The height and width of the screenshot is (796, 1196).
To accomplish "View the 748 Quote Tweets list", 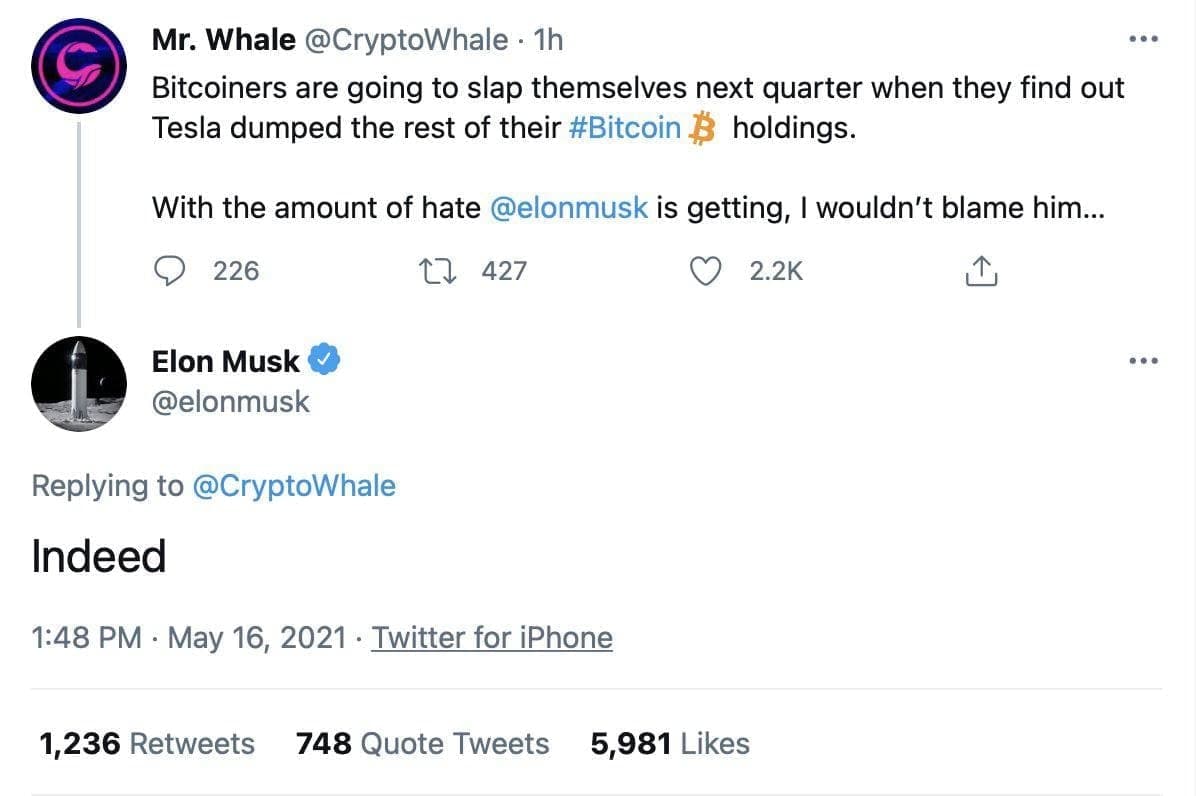I will (422, 743).
